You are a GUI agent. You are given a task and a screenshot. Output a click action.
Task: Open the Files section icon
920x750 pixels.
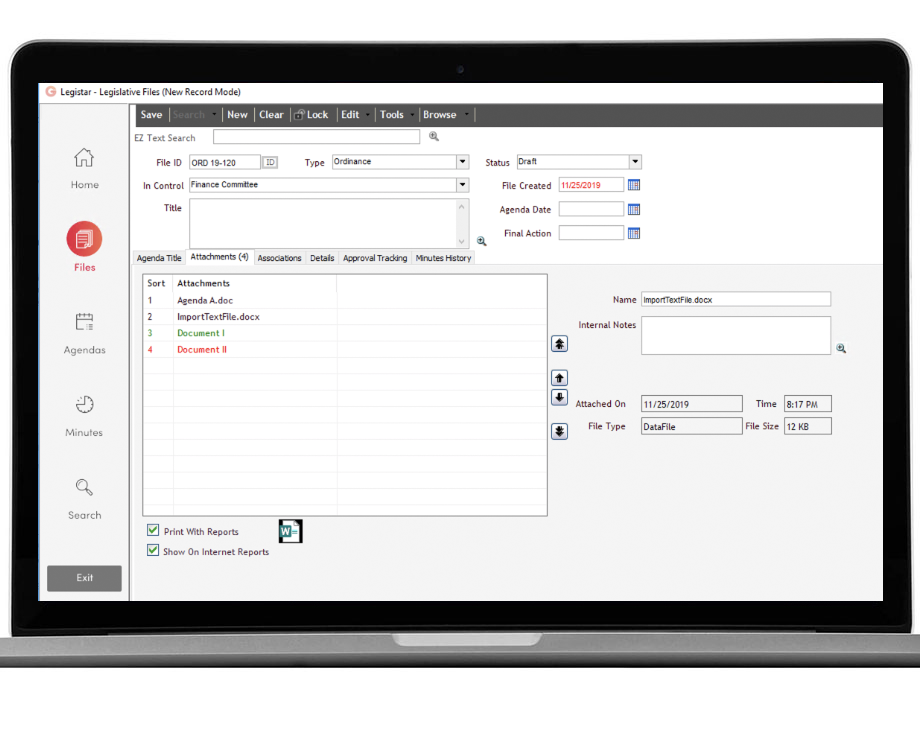84,239
